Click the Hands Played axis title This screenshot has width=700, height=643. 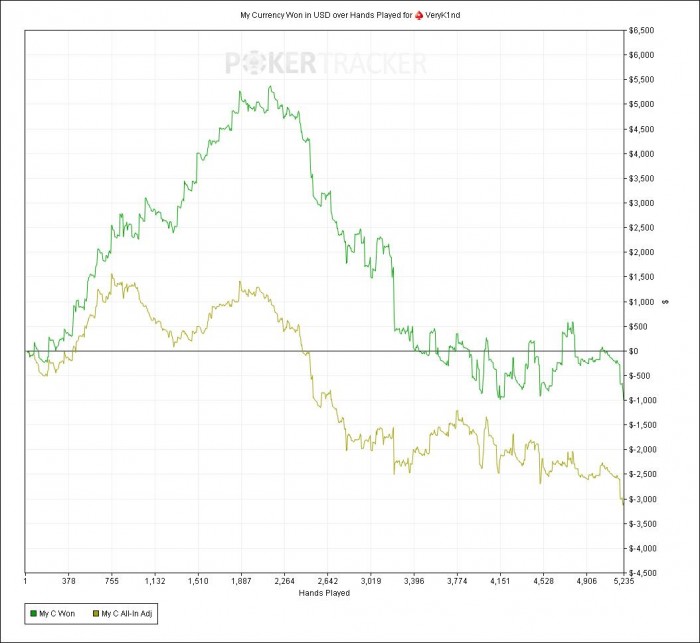[x=324, y=593]
